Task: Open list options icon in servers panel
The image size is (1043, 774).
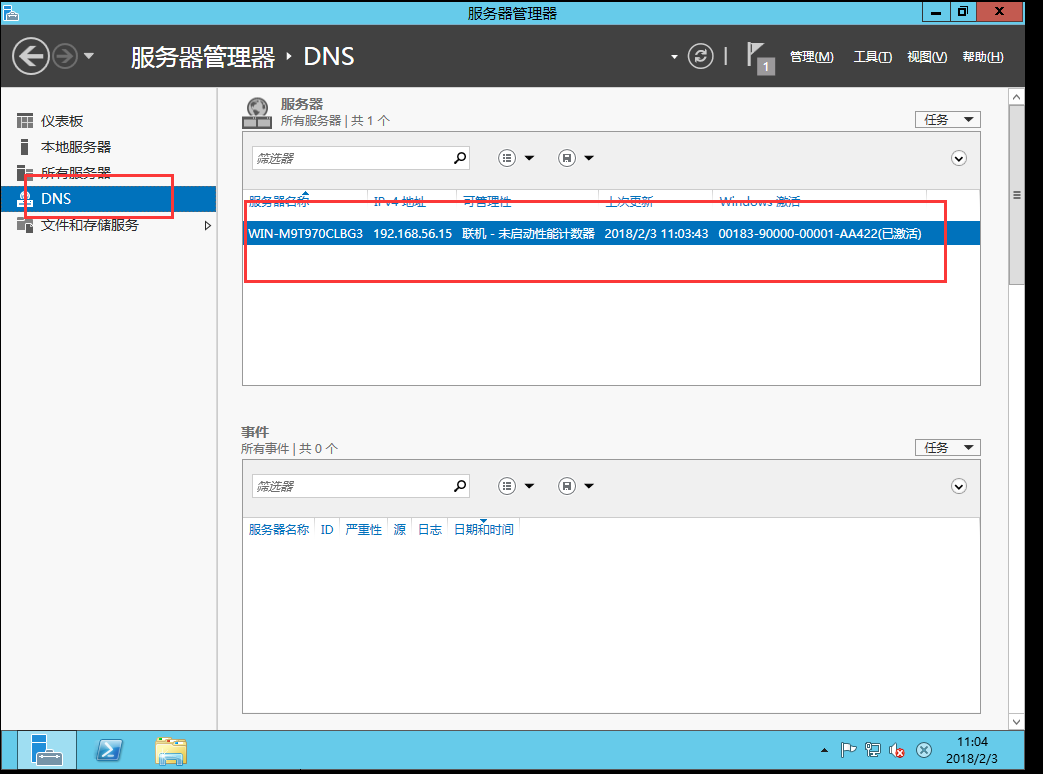Action: pos(507,158)
